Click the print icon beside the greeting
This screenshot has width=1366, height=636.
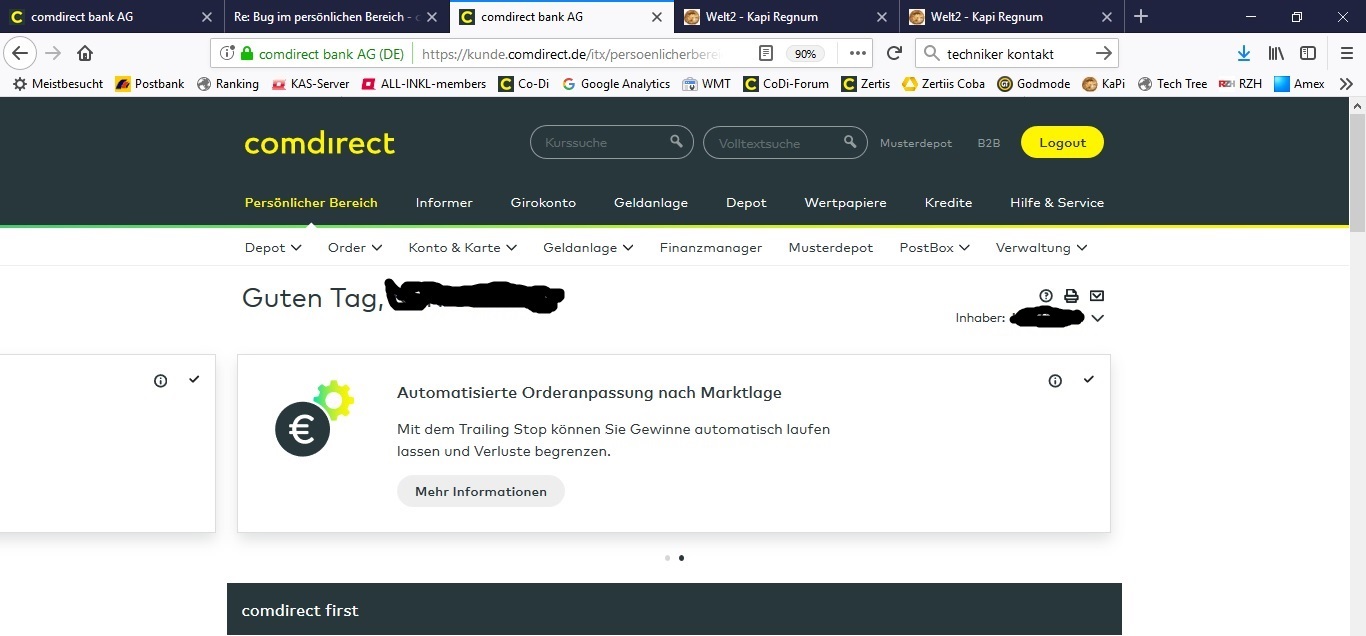(1071, 296)
